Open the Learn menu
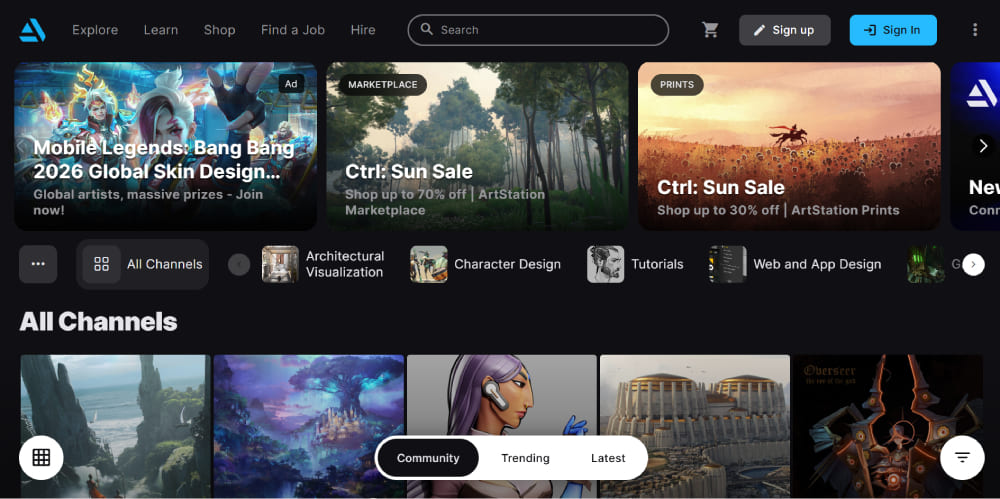Screen dimensions: 1000x499 click(161, 30)
